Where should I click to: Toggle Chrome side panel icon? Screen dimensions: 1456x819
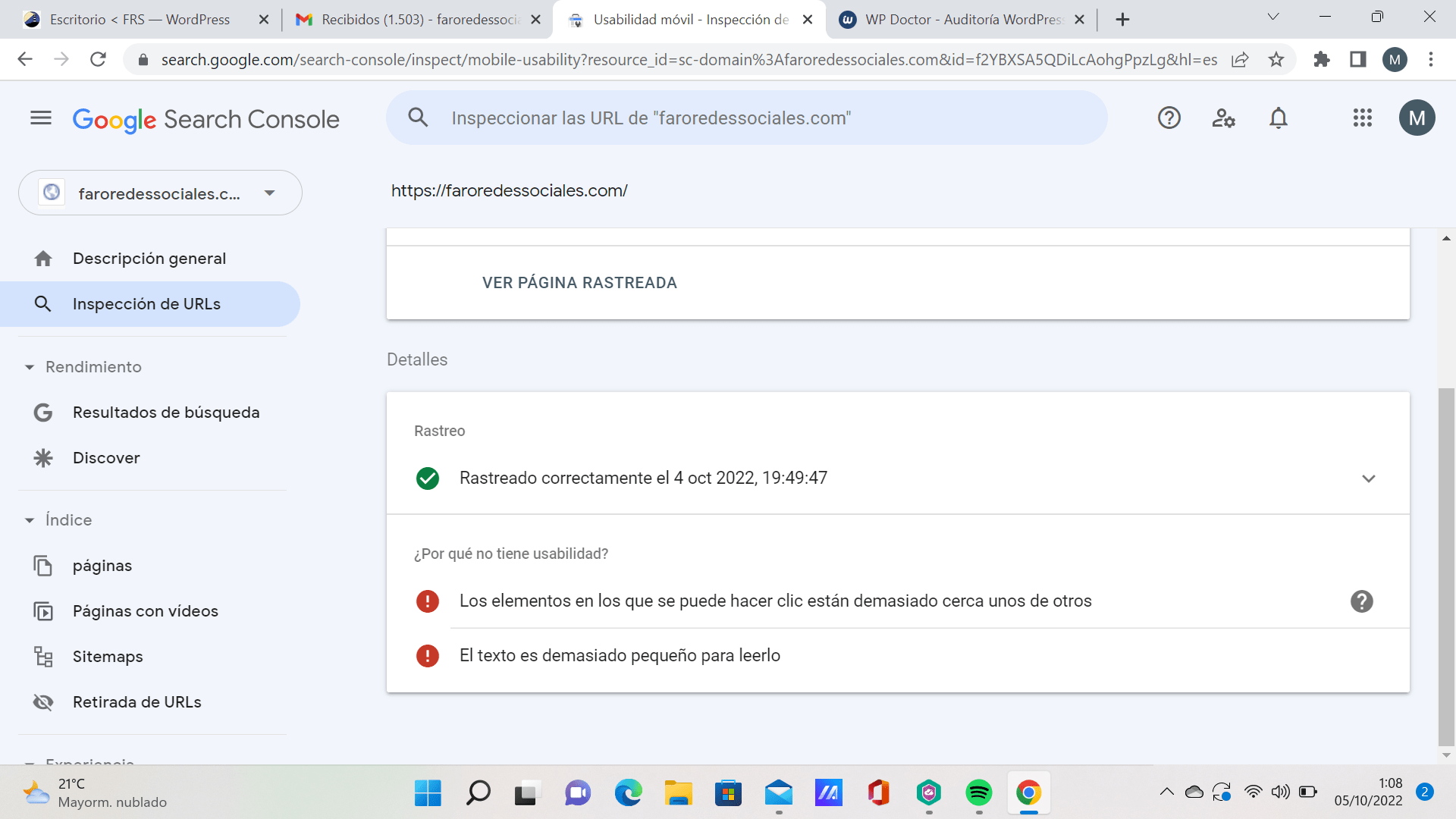point(1358,59)
